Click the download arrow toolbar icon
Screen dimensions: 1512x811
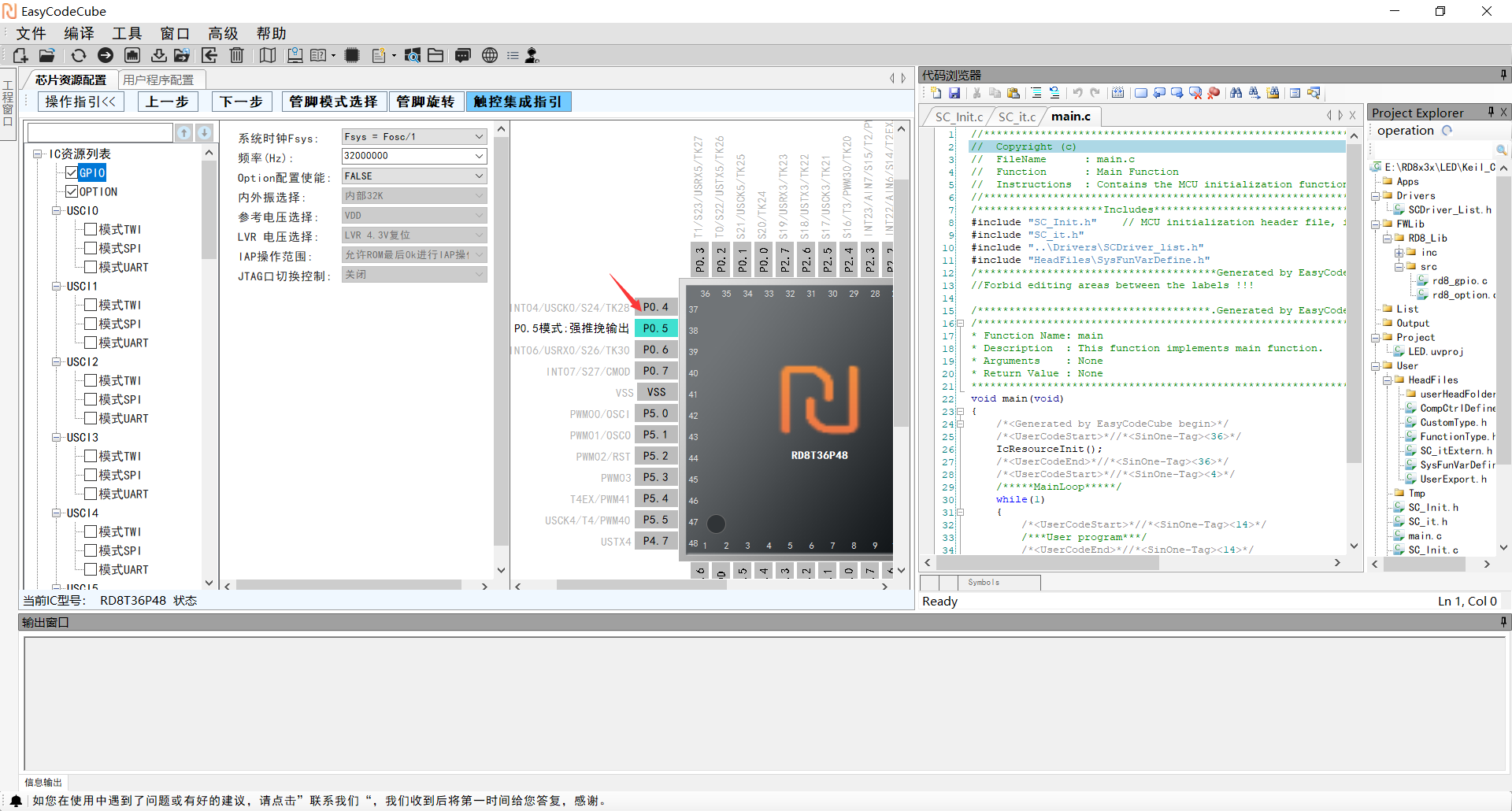click(159, 55)
